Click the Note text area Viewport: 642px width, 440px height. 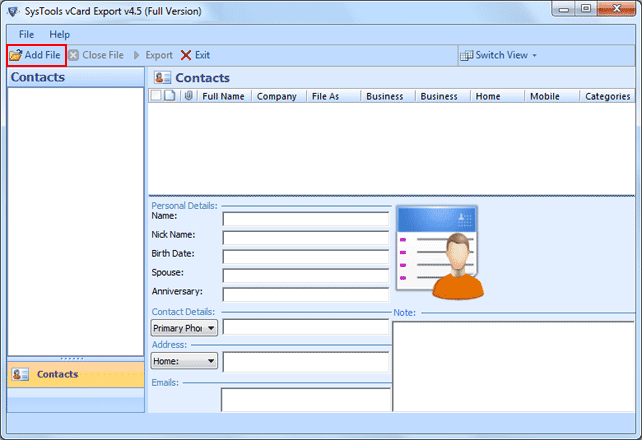pyautogui.click(x=513, y=367)
